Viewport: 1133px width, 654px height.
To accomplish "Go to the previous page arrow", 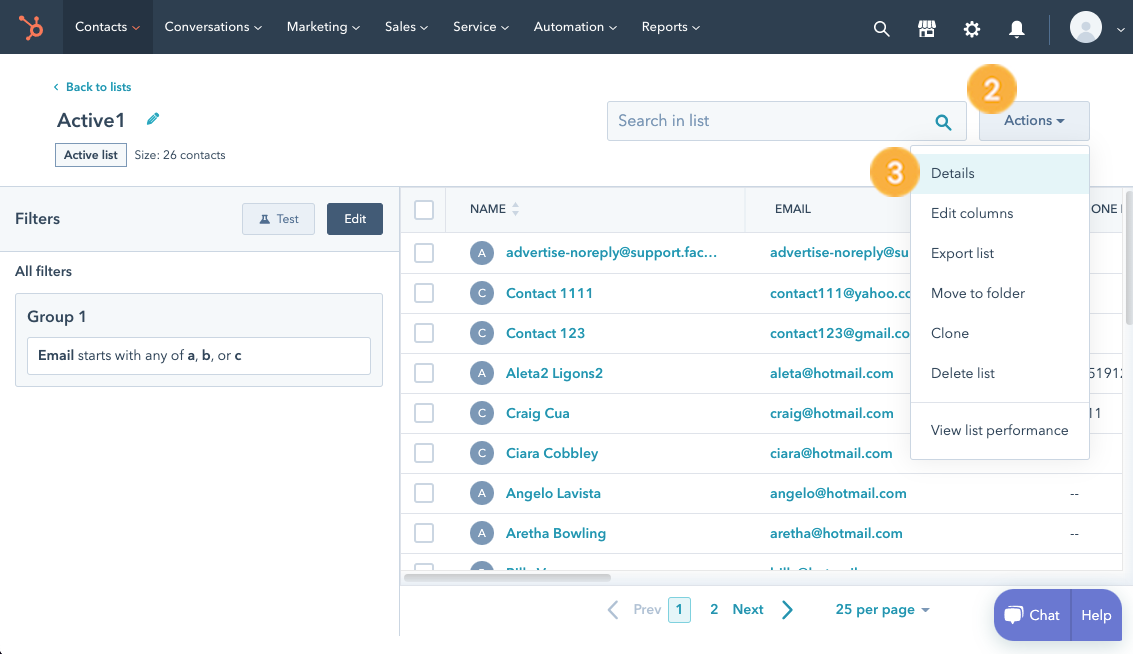I will click(613, 610).
